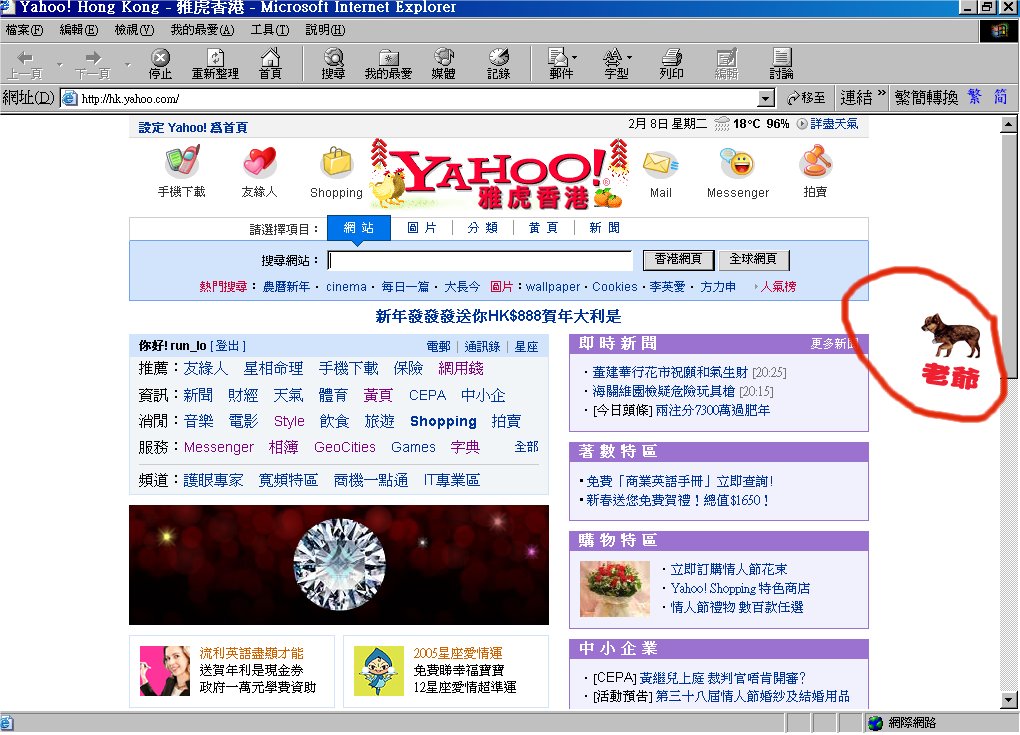Open the Messenger smiley icon
Viewport: 1020px width, 735px height.
(x=738, y=162)
